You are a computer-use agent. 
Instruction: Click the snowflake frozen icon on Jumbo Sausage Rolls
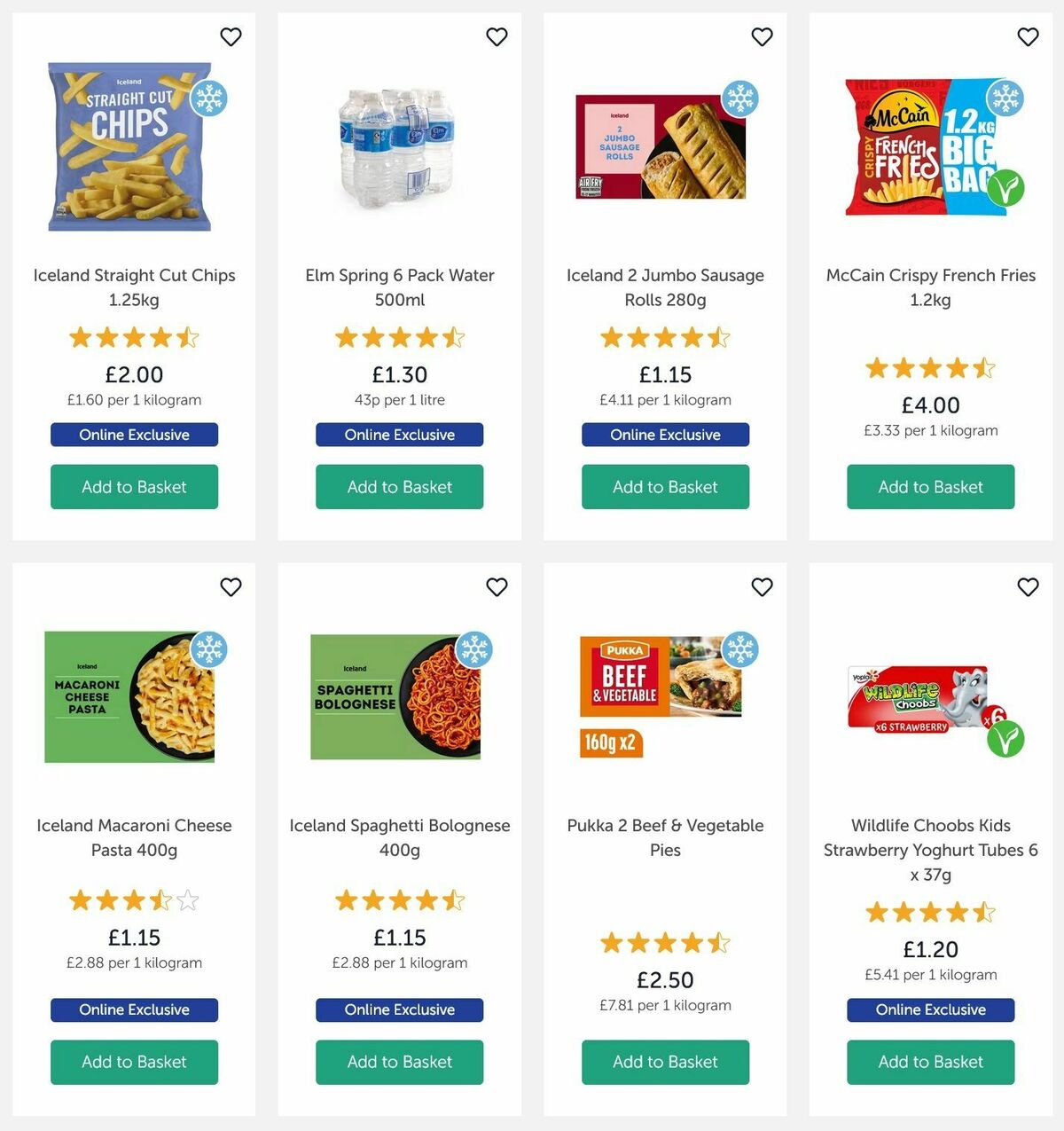point(740,100)
